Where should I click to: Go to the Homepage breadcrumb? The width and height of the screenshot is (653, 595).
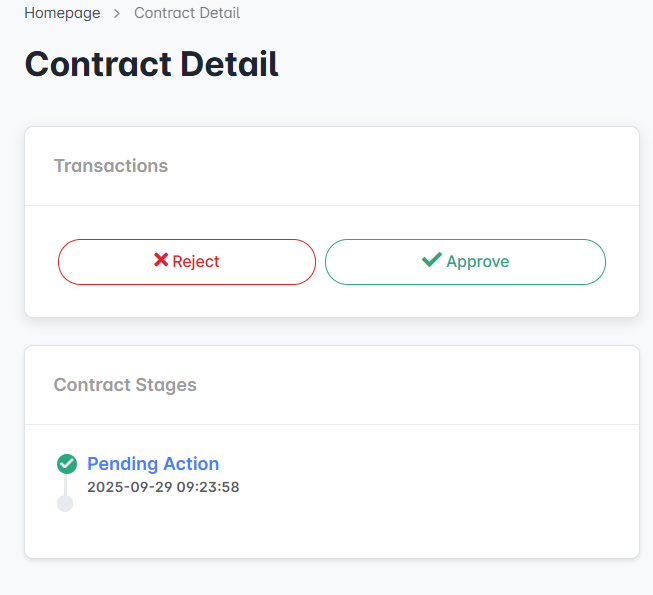(x=62, y=14)
